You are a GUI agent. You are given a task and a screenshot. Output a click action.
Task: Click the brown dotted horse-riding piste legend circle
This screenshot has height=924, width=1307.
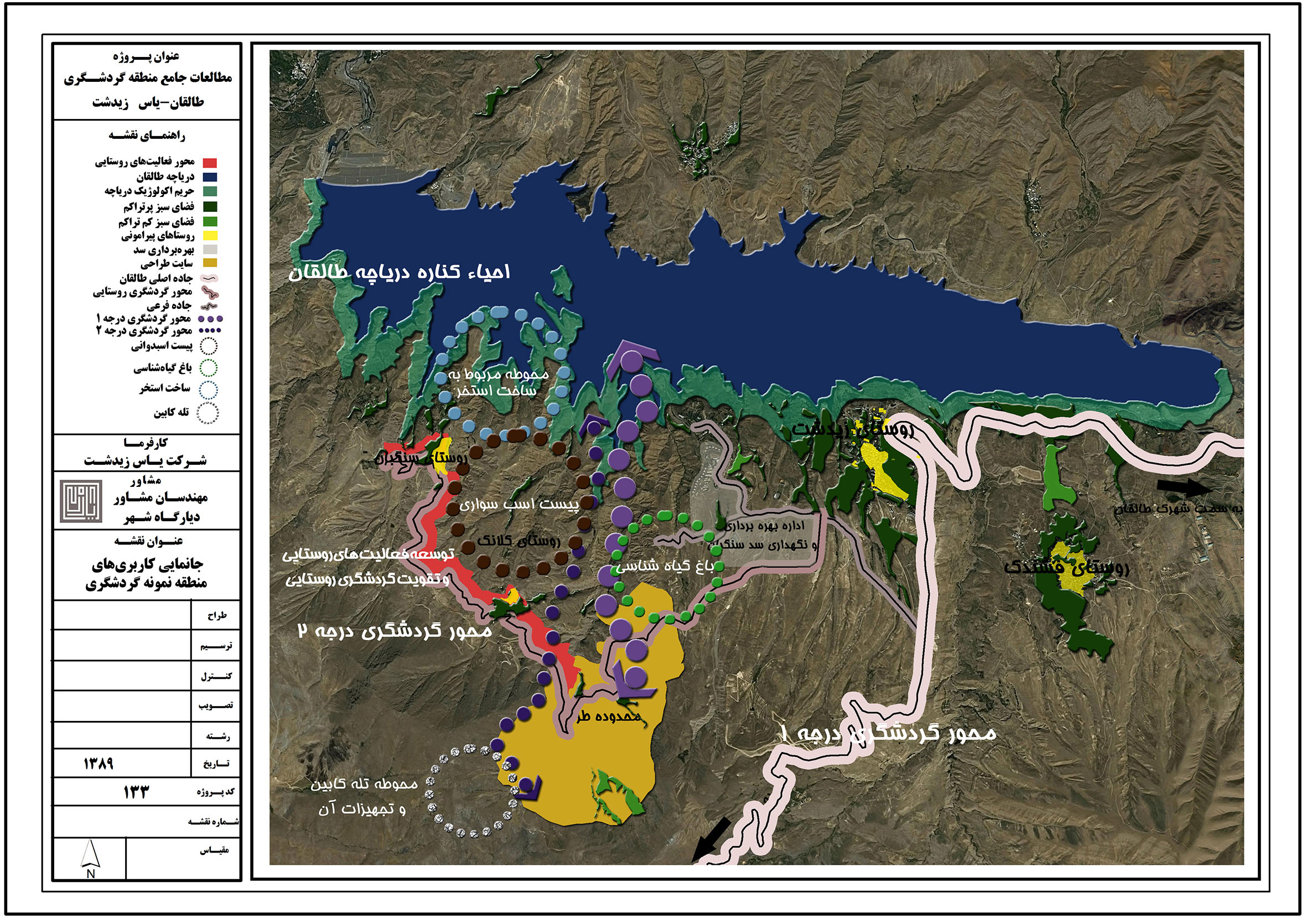click(x=209, y=346)
